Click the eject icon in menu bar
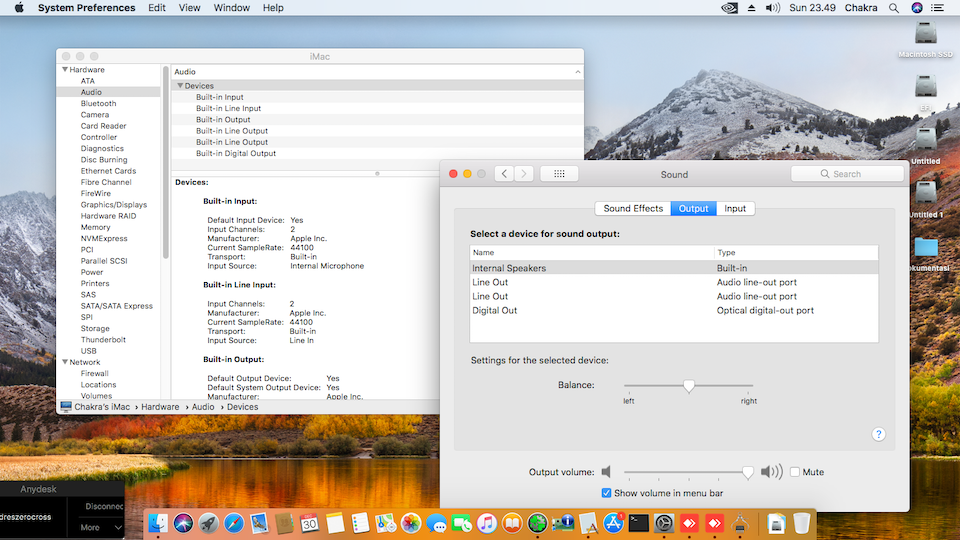This screenshot has height=540, width=960. [x=751, y=8]
